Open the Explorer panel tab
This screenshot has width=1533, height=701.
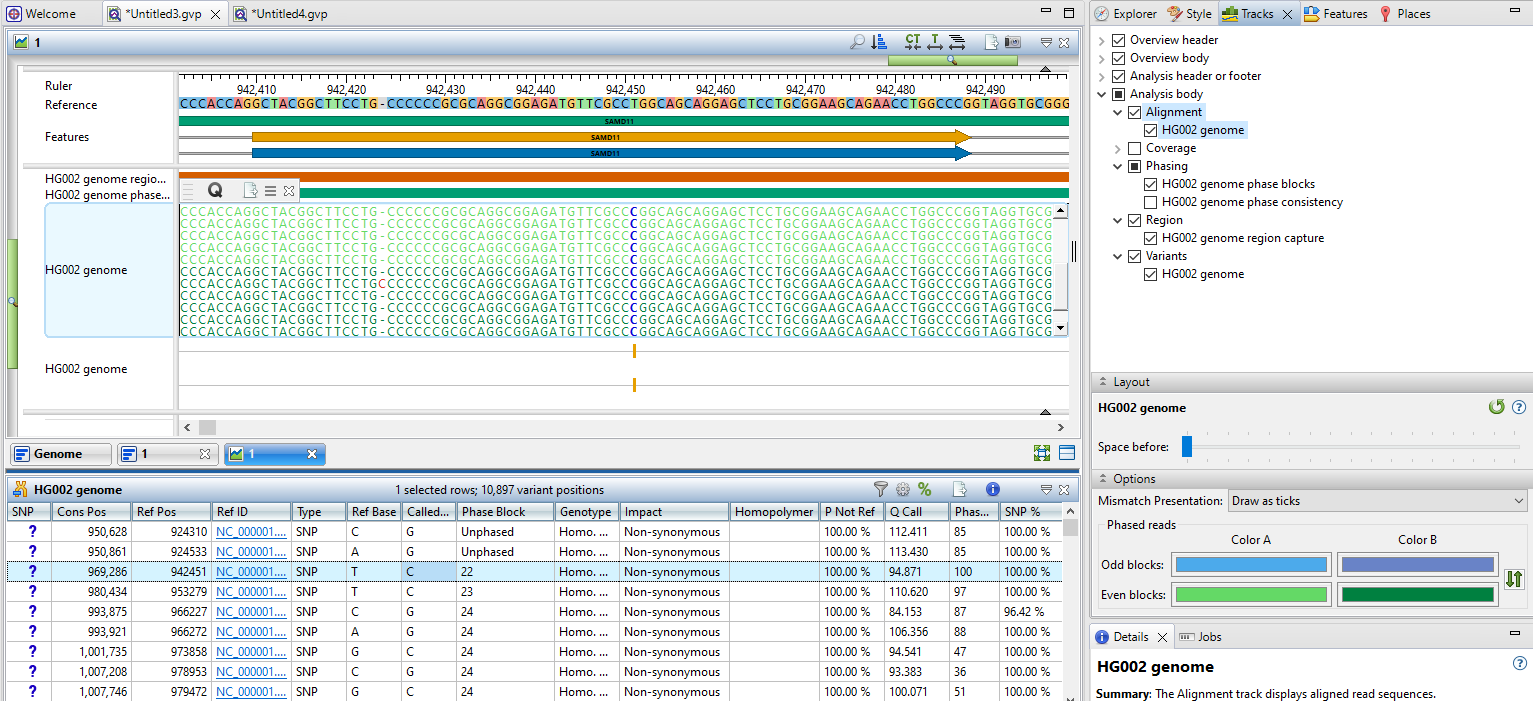coord(1126,14)
